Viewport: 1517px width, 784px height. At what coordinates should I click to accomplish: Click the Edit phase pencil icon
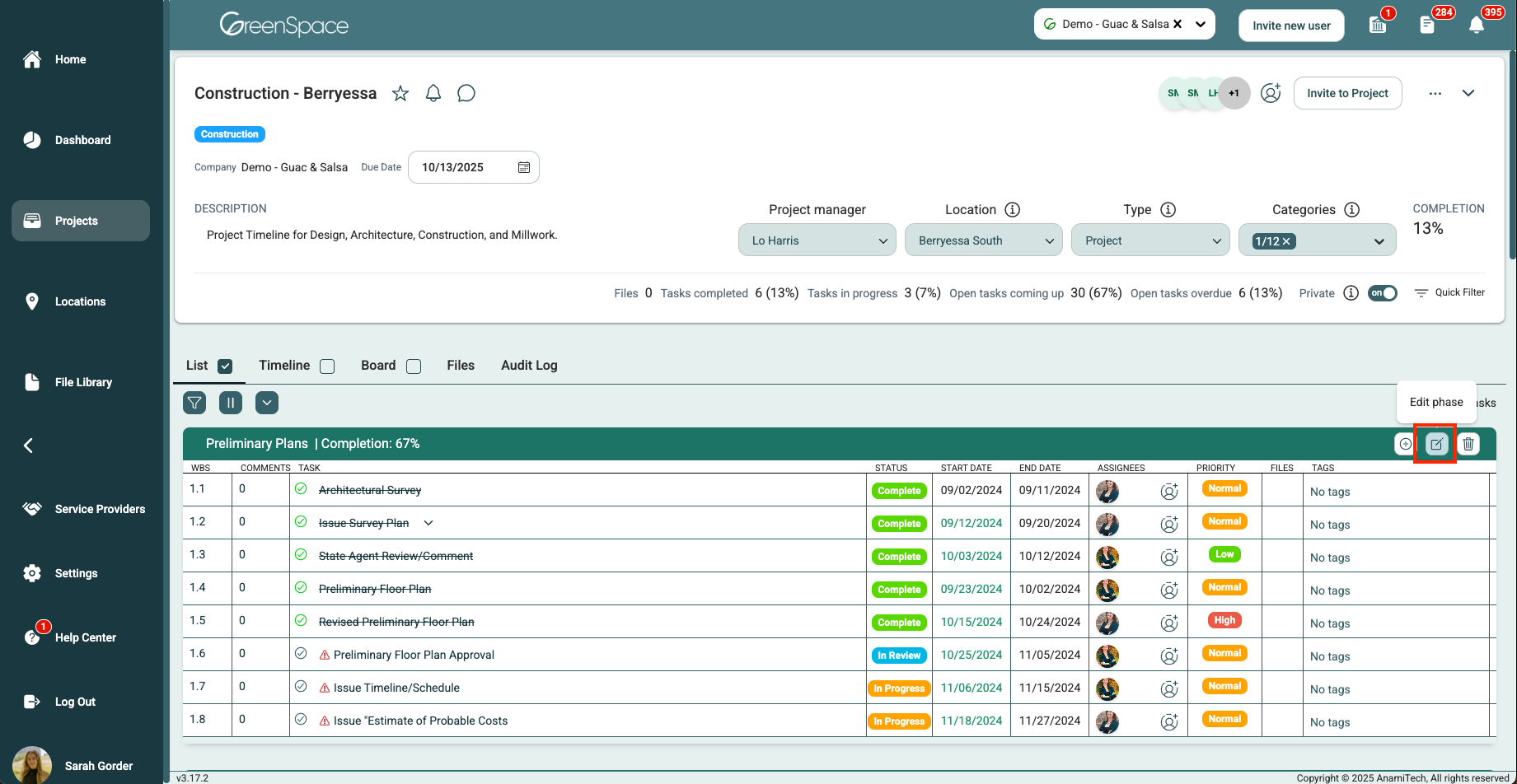tap(1436, 444)
